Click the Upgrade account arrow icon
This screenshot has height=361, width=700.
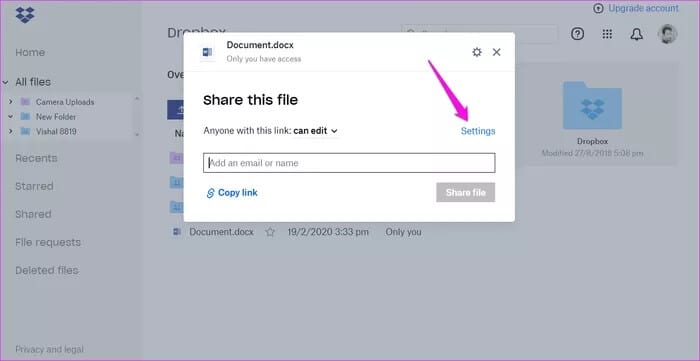(x=599, y=8)
